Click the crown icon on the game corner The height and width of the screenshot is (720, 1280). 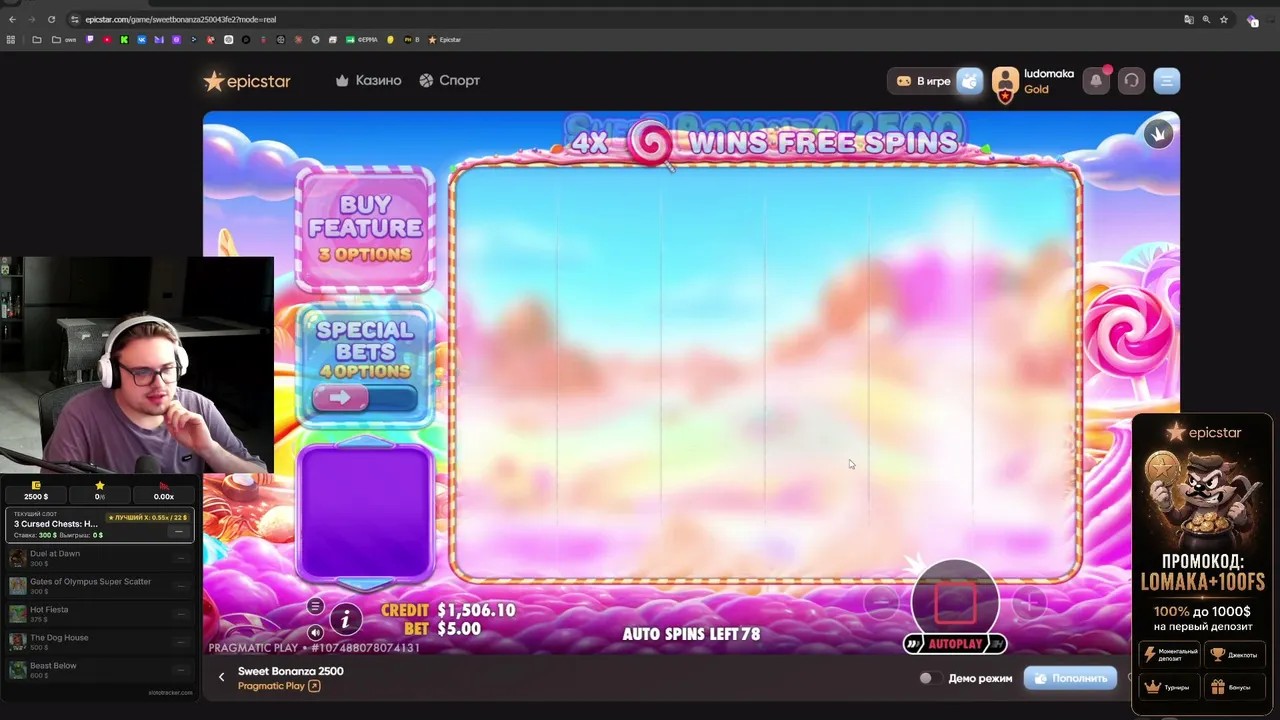(x=1158, y=133)
